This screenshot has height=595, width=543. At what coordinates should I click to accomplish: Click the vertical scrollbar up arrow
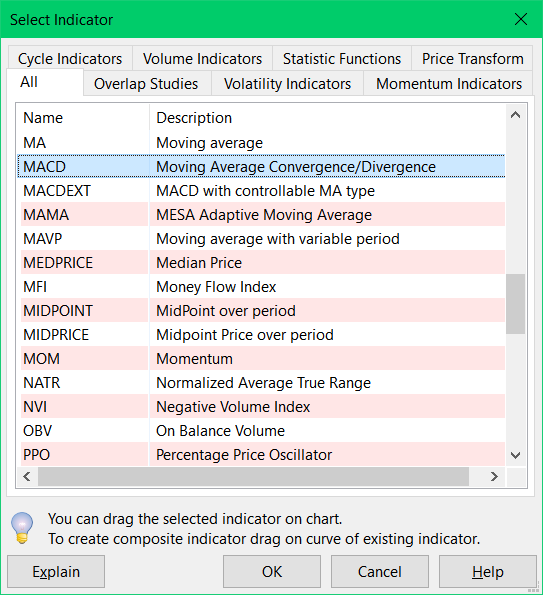(x=515, y=115)
